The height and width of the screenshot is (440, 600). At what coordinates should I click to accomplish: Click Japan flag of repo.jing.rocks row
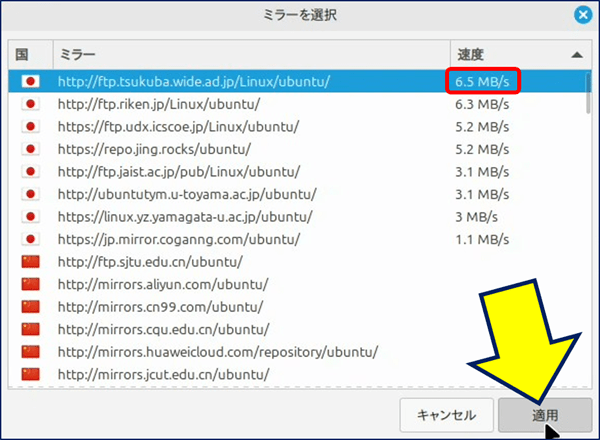click(31, 149)
